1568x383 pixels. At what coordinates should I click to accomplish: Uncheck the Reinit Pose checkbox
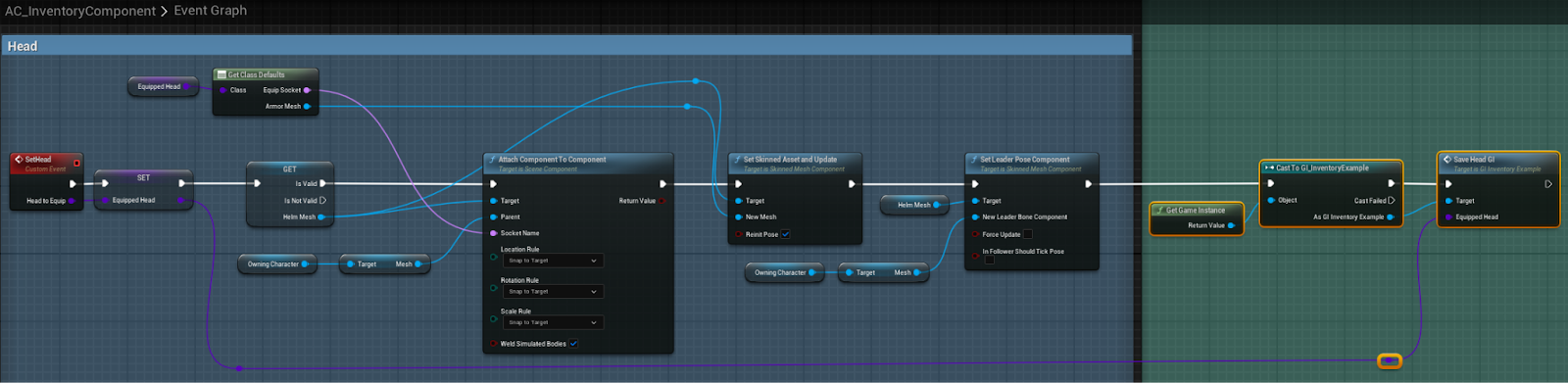pyautogui.click(x=786, y=234)
